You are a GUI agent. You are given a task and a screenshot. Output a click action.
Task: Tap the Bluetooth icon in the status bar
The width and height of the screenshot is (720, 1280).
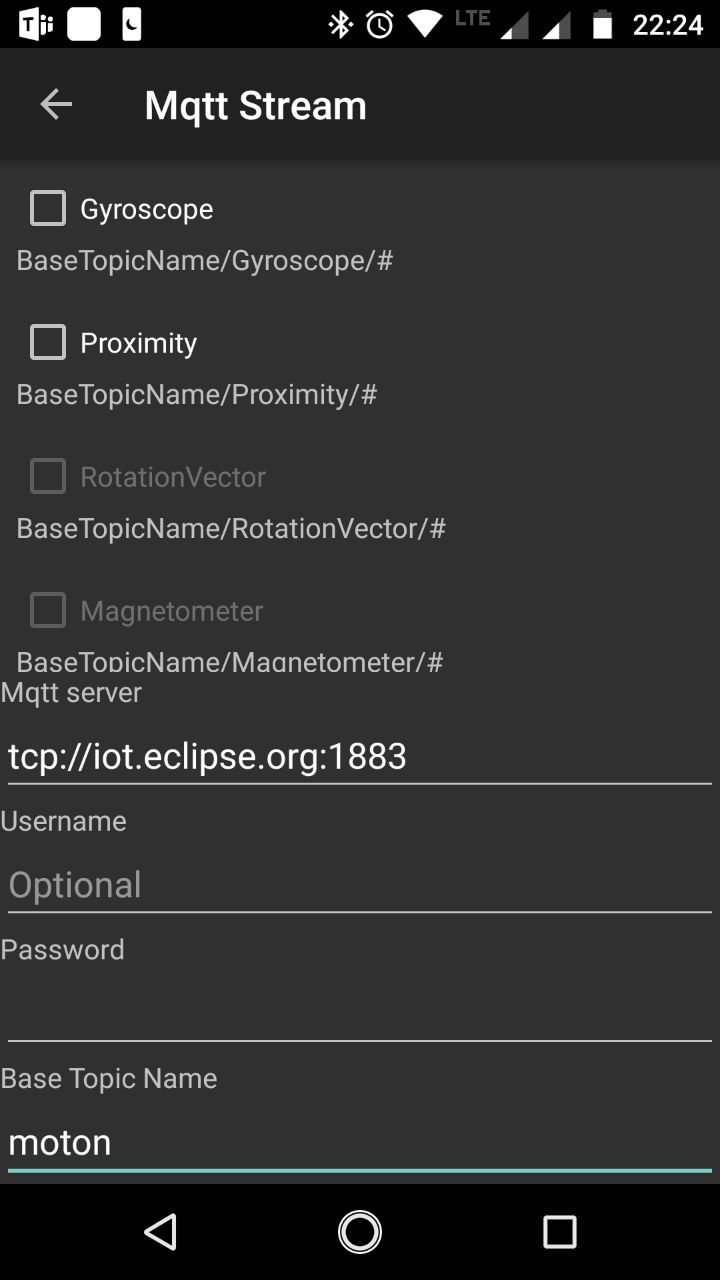pos(341,24)
